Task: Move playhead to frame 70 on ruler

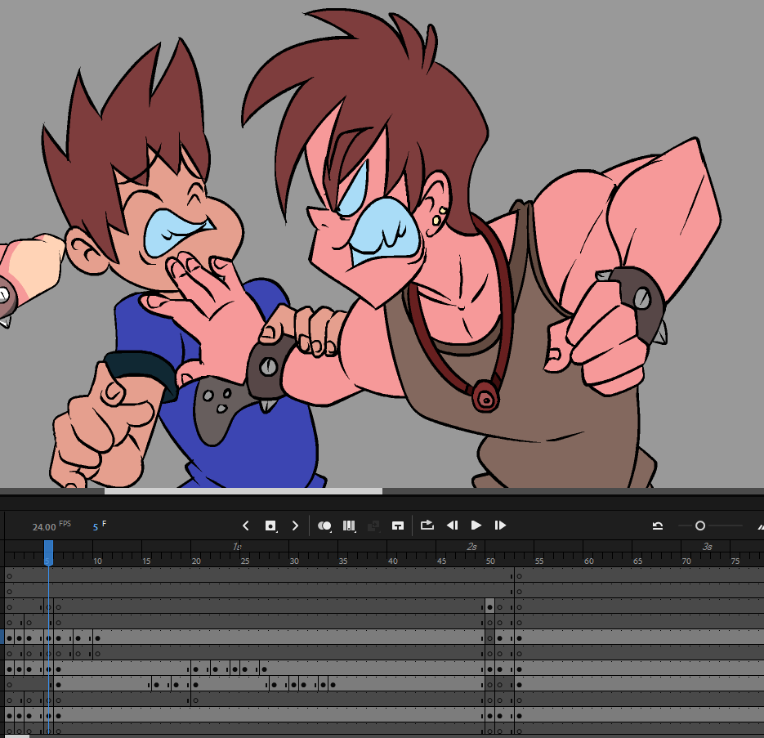Action: click(x=686, y=561)
